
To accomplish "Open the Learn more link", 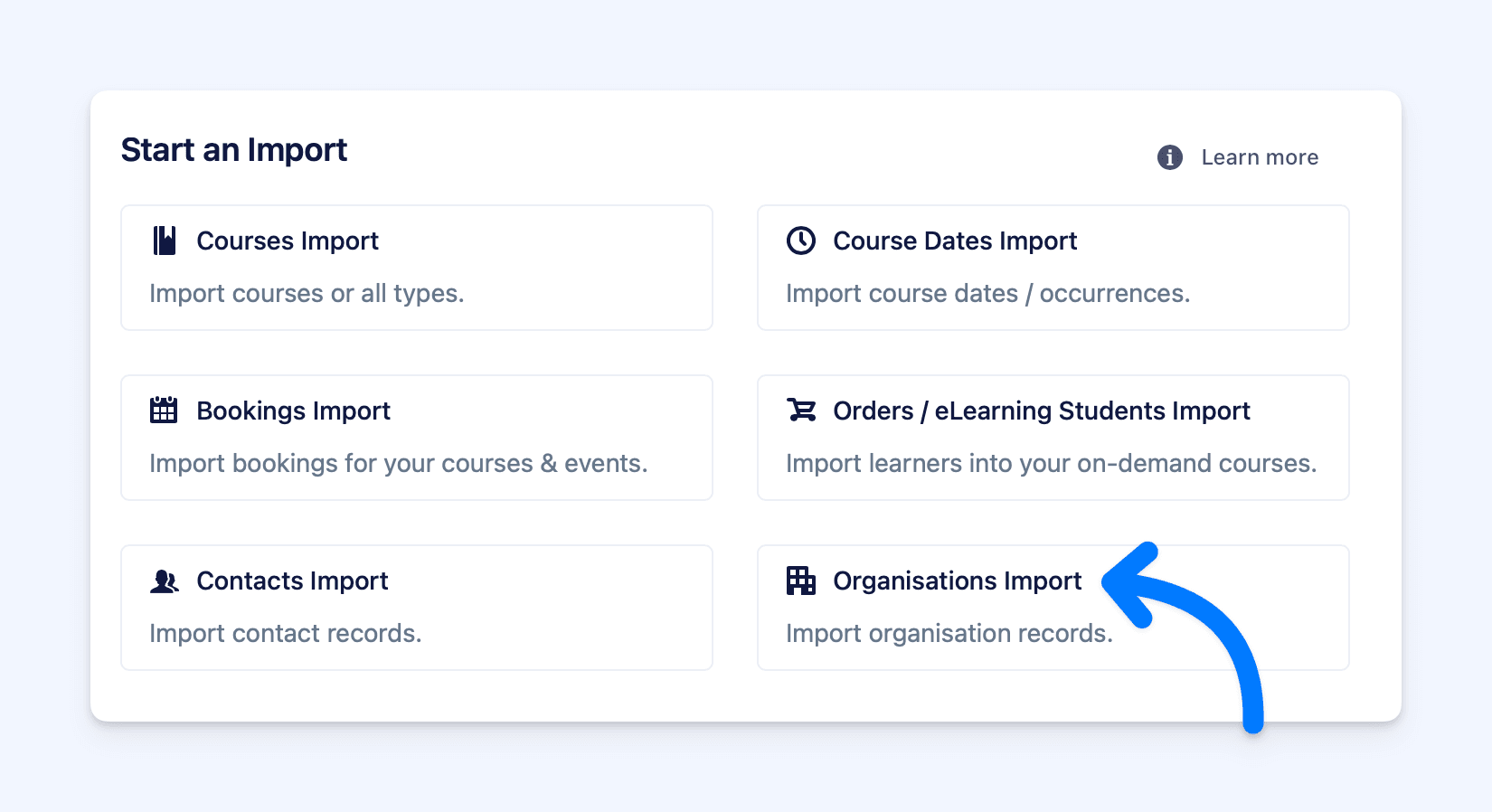I will (1259, 157).
